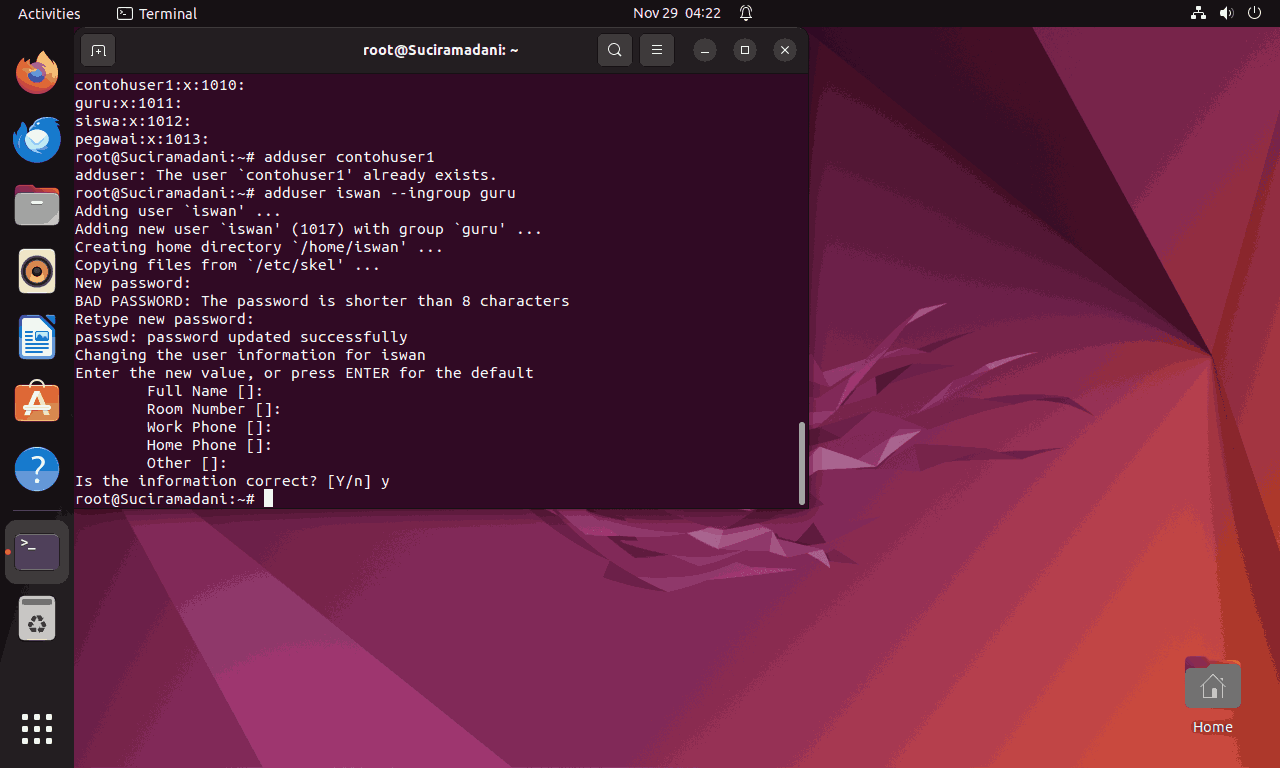Open the Help application
The image size is (1280, 768).
37,469
